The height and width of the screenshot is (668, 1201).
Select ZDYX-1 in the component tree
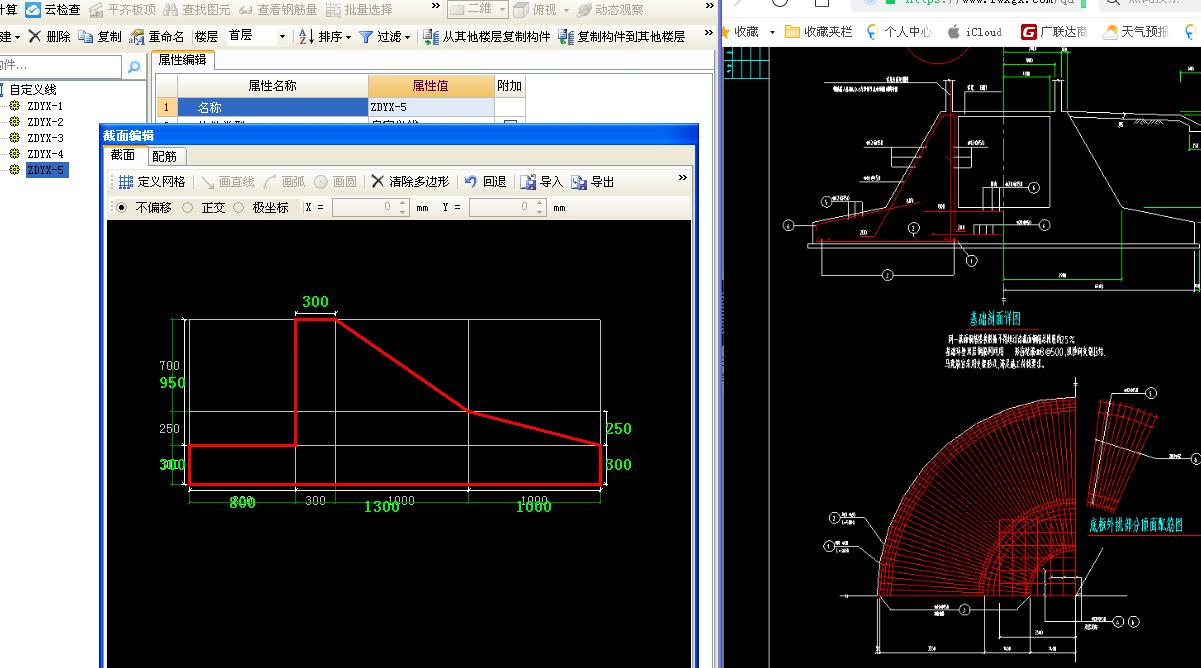pos(44,106)
